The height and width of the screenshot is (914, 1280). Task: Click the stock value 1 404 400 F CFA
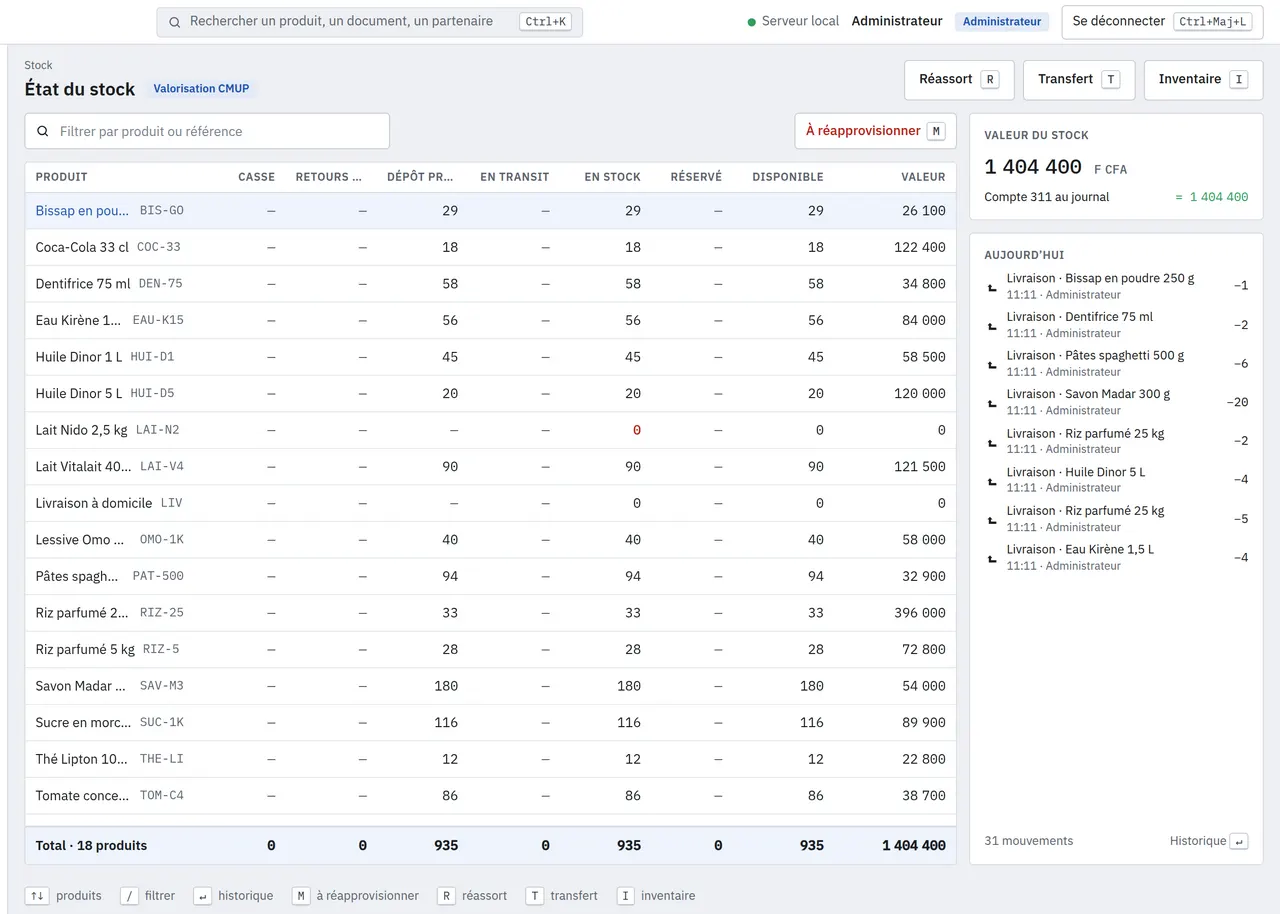click(1055, 167)
